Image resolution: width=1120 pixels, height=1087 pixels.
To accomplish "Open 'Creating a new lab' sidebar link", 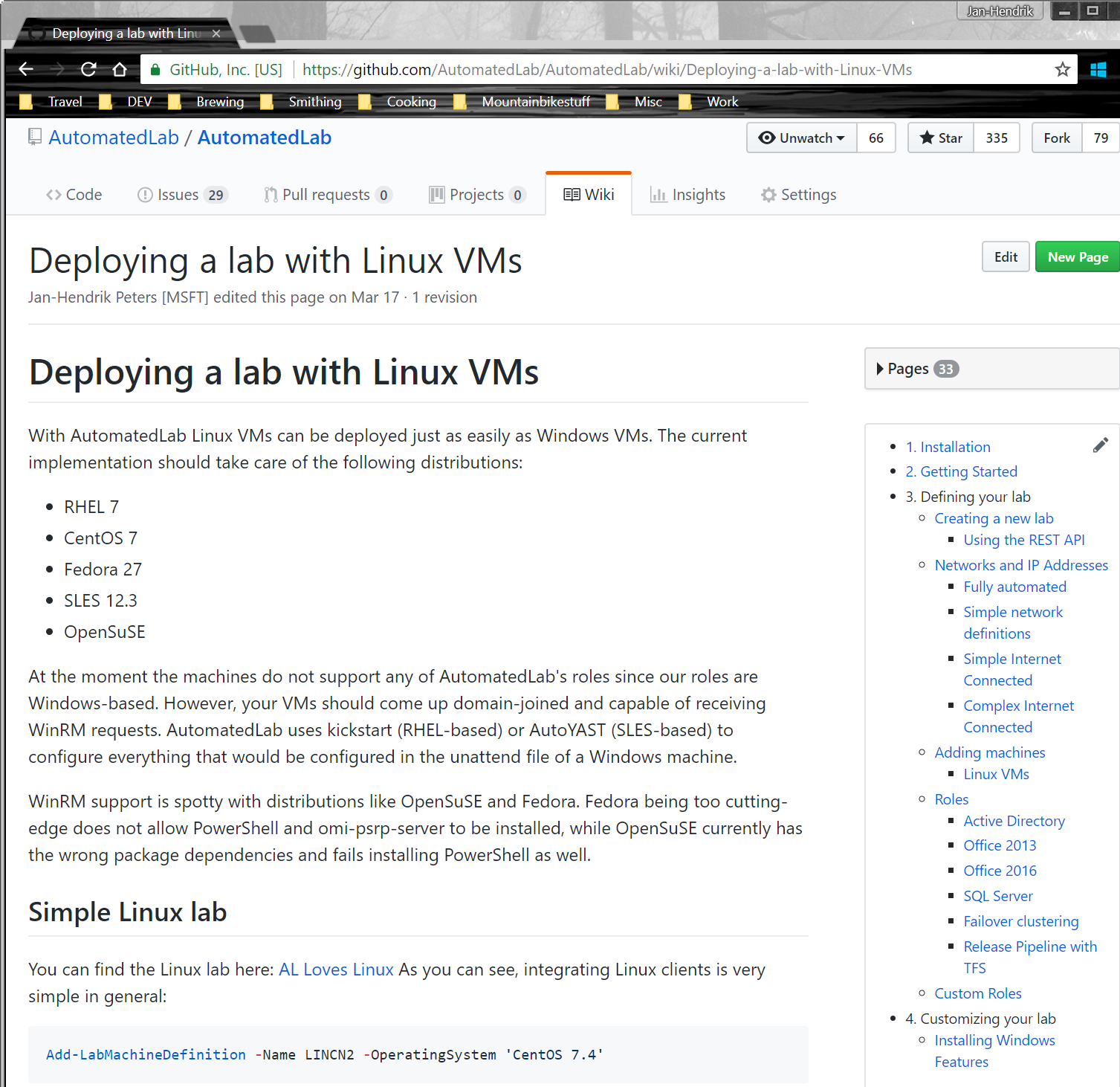I will pos(994,518).
